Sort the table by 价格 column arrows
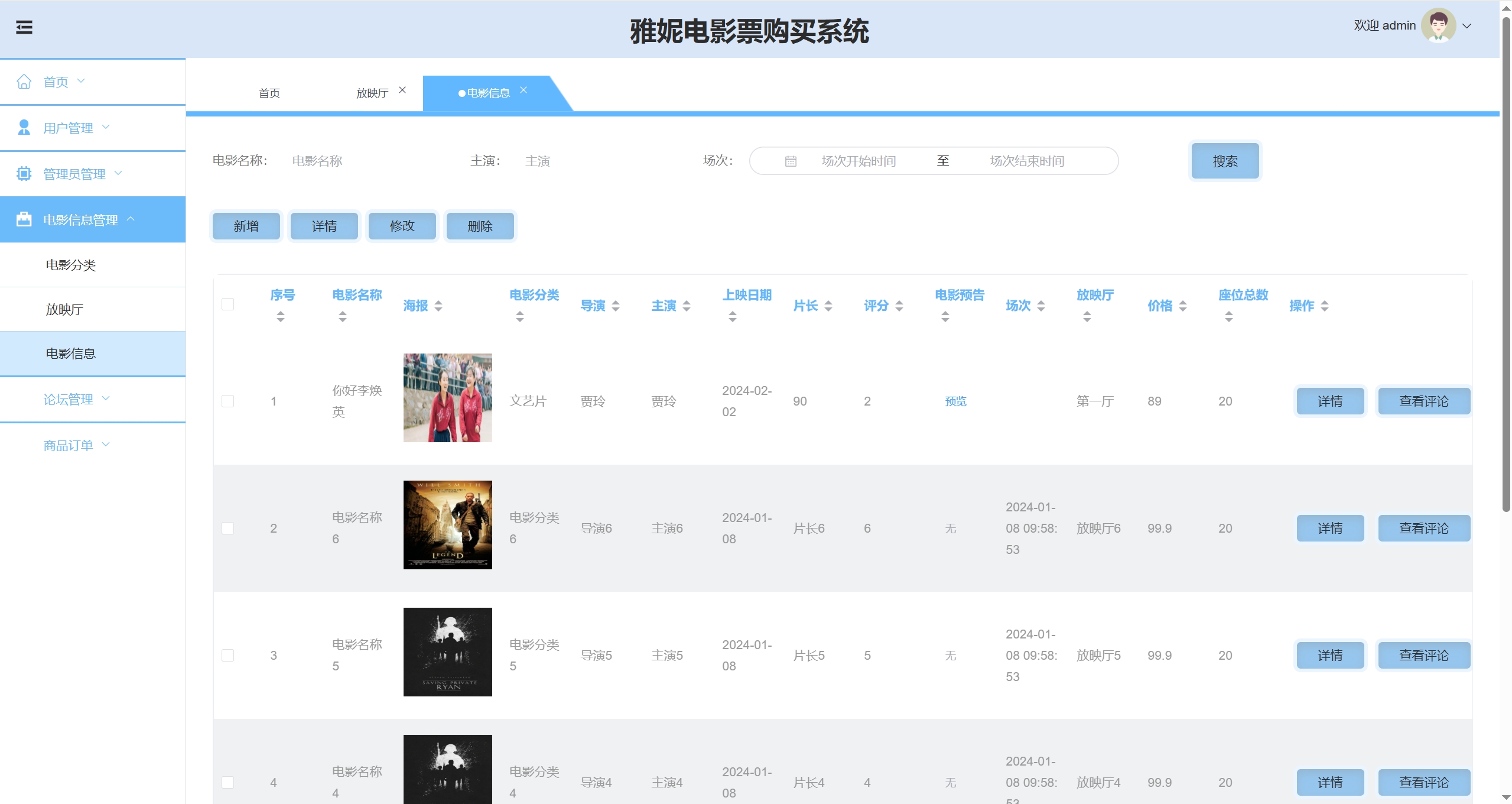Image resolution: width=1512 pixels, height=804 pixels. pos(1183,306)
